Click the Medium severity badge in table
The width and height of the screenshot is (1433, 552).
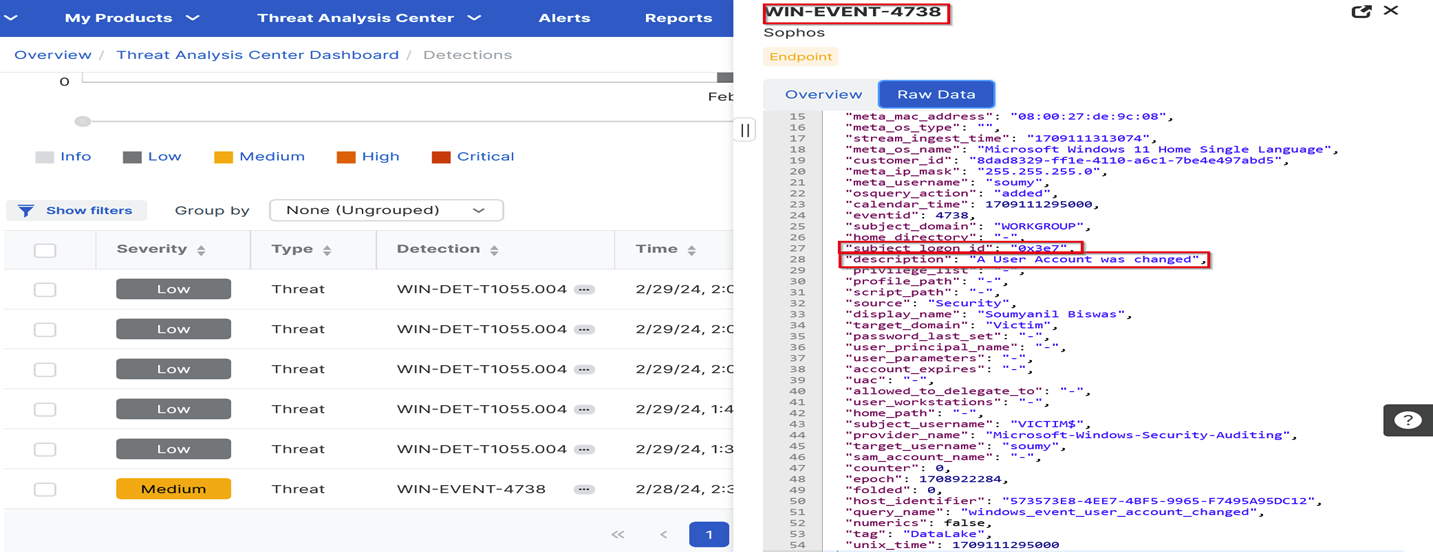(173, 490)
